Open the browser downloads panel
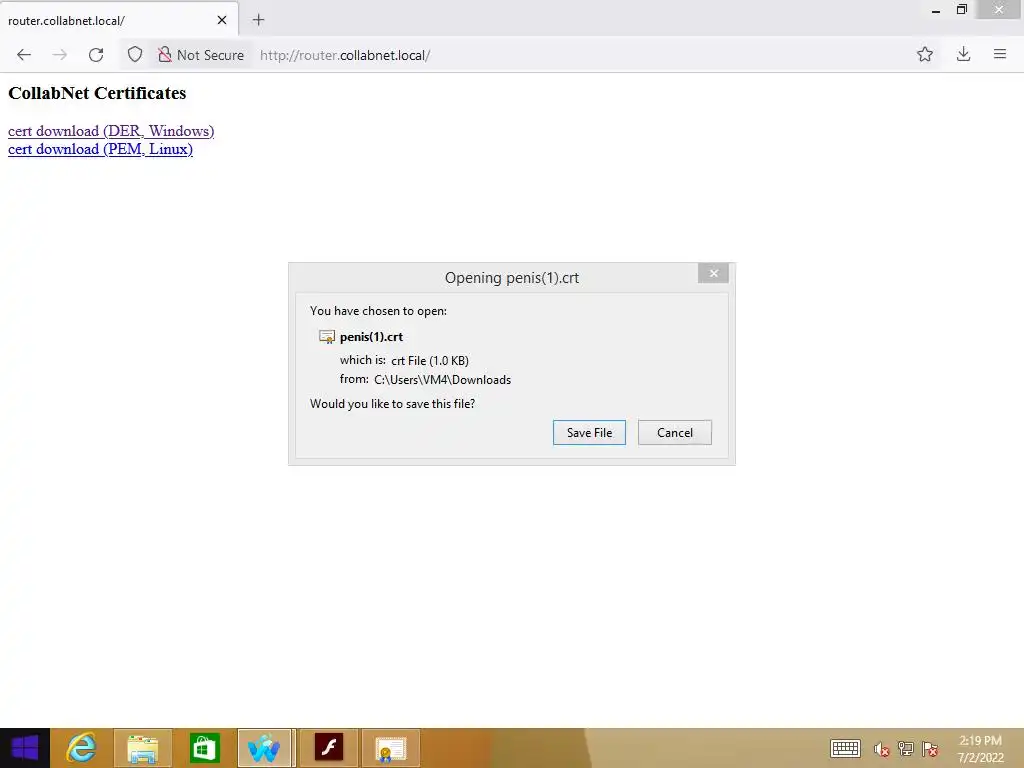The image size is (1024, 768). pos(963,54)
